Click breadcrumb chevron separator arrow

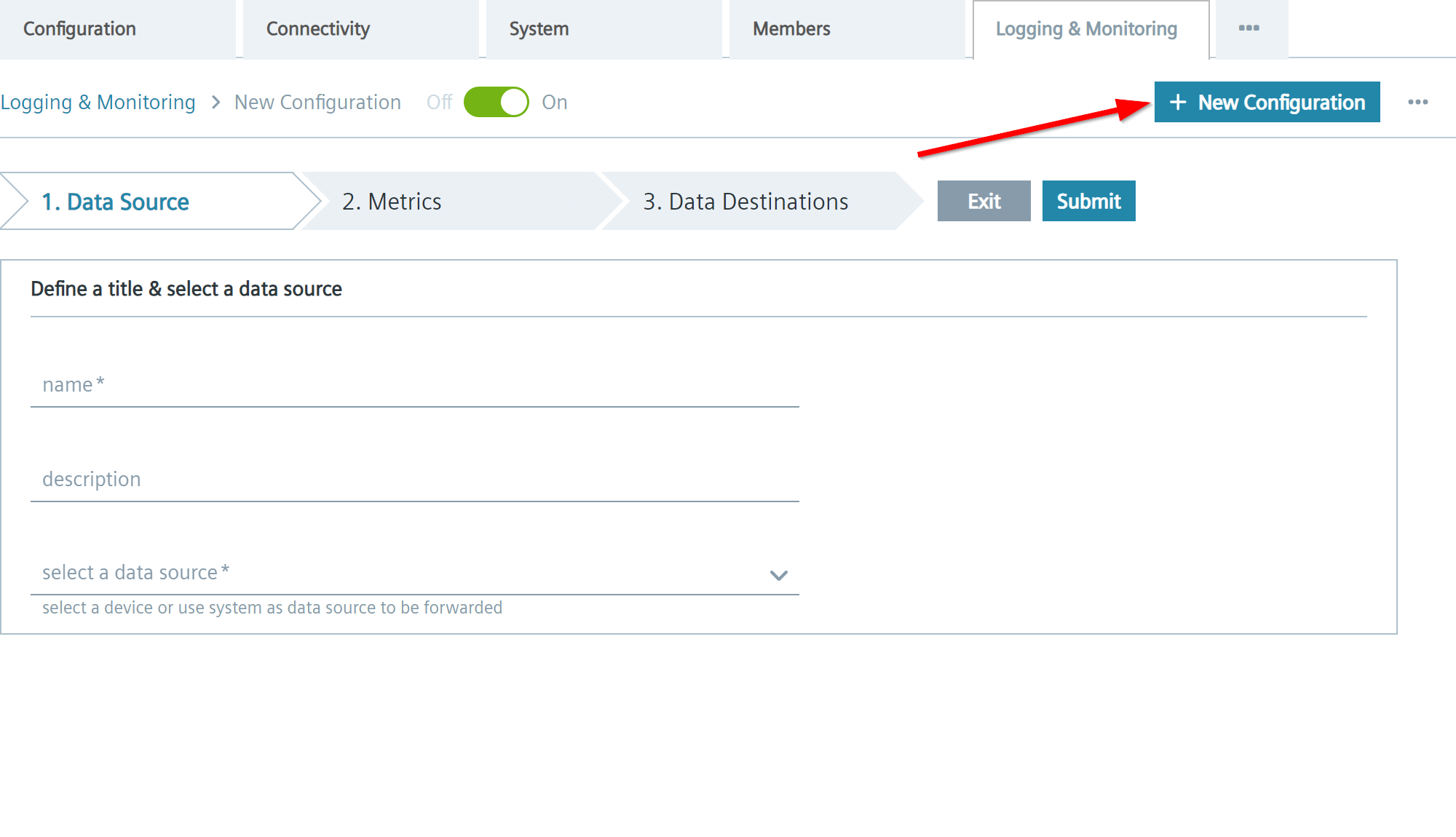click(x=215, y=103)
